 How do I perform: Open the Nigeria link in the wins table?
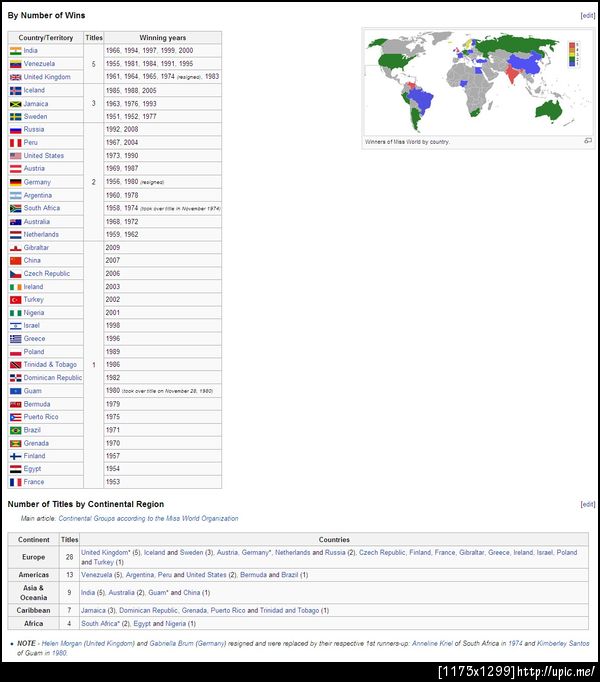(x=34, y=313)
